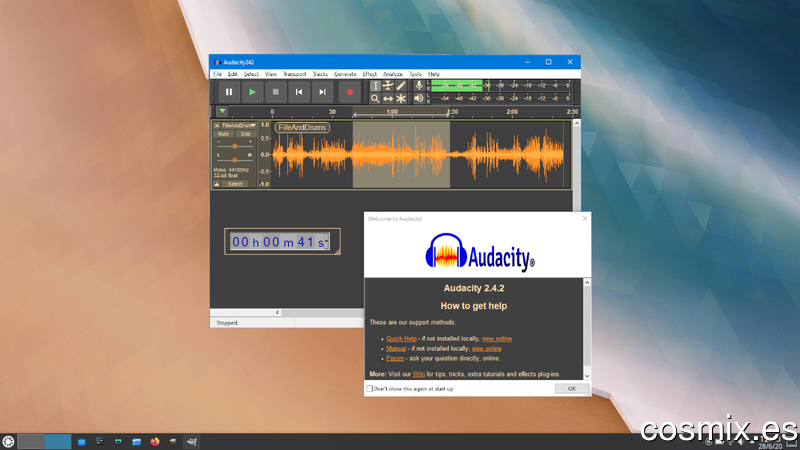
Task: Solo the FifeAndDrums track
Action: coord(245,134)
